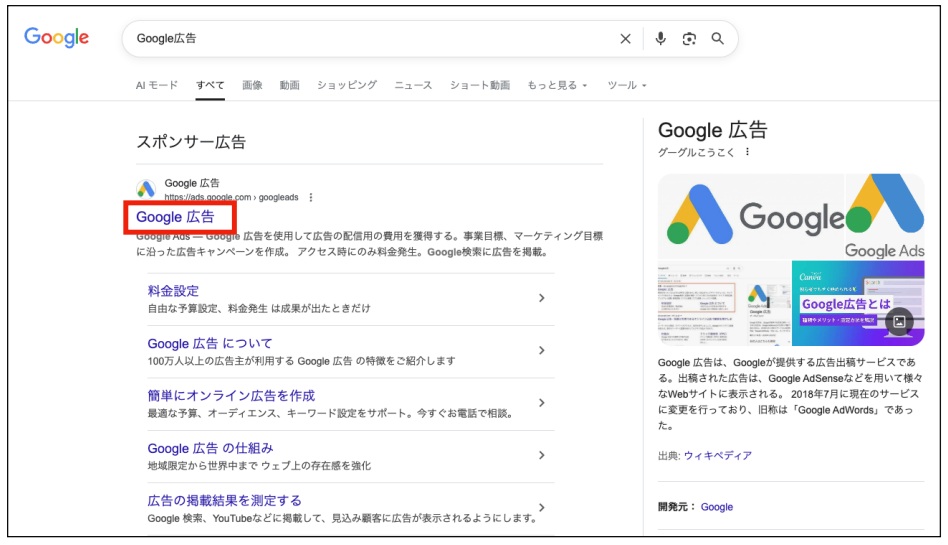
Task: Click the magnifying glass search icon
Action: (x=717, y=39)
